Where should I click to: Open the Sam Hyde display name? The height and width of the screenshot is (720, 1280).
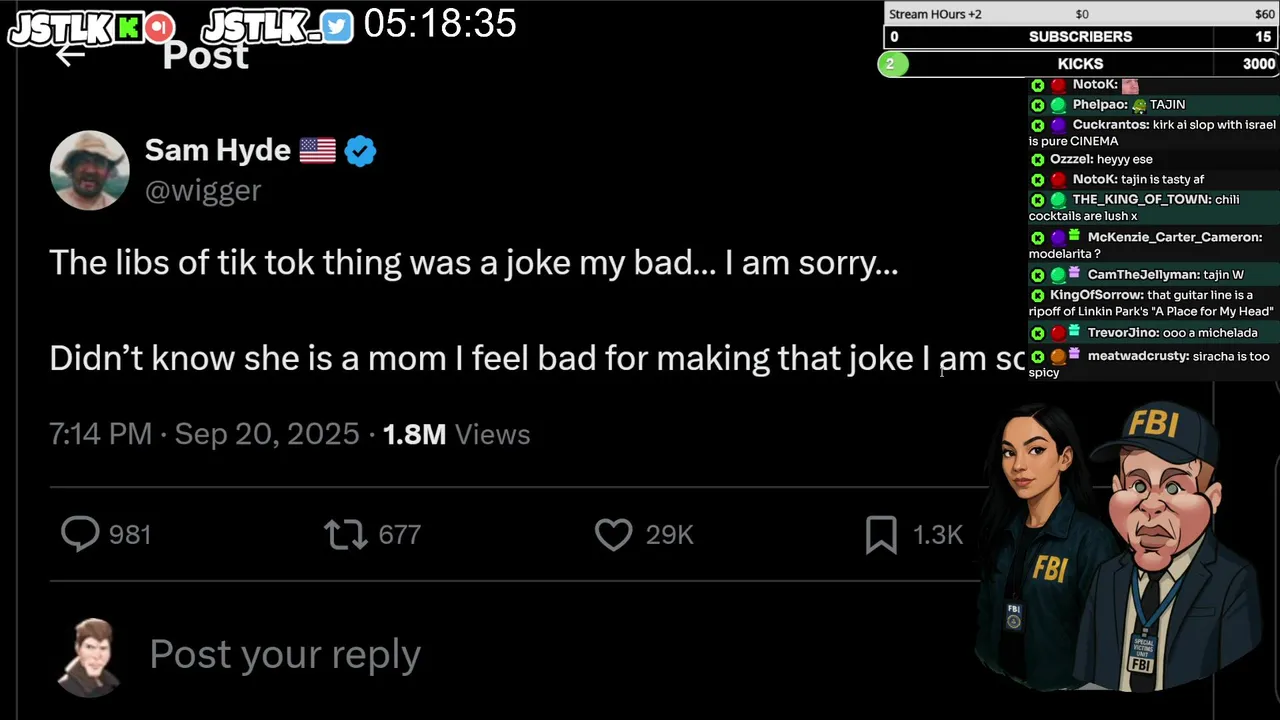[x=218, y=150]
